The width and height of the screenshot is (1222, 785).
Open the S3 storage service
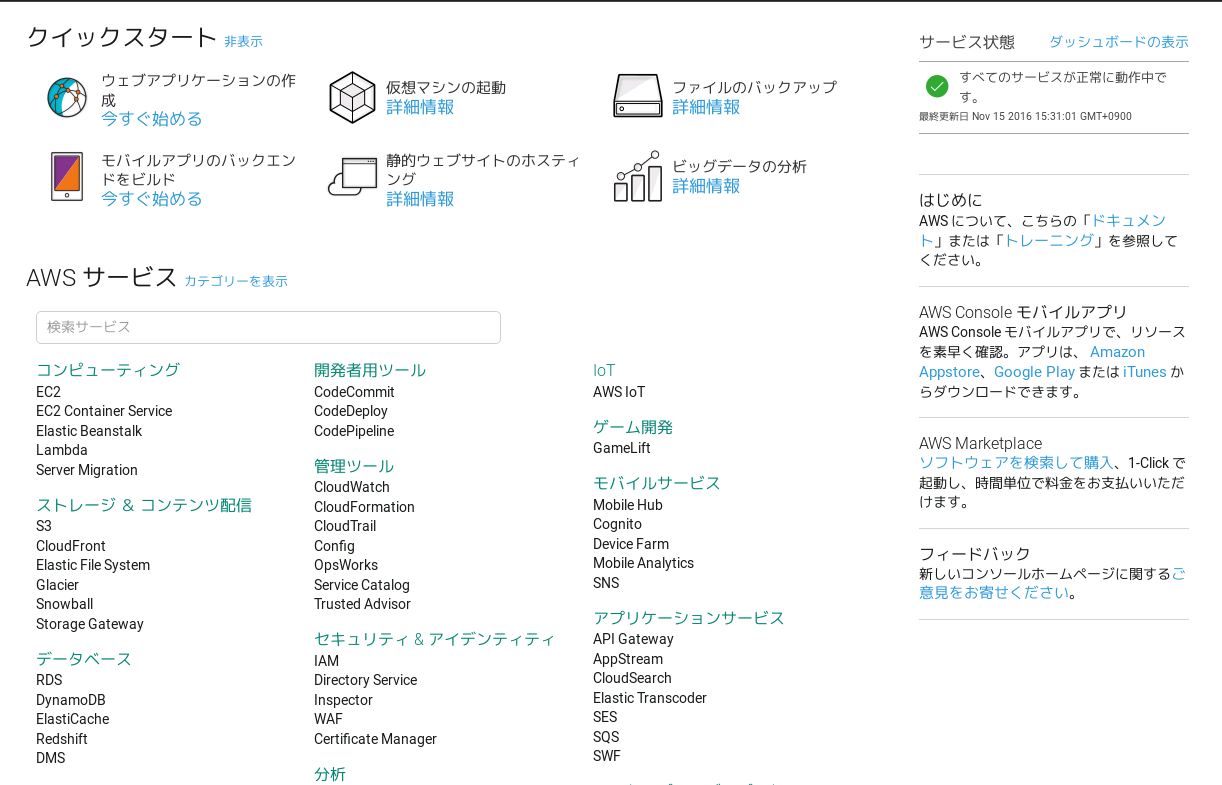pos(44,526)
